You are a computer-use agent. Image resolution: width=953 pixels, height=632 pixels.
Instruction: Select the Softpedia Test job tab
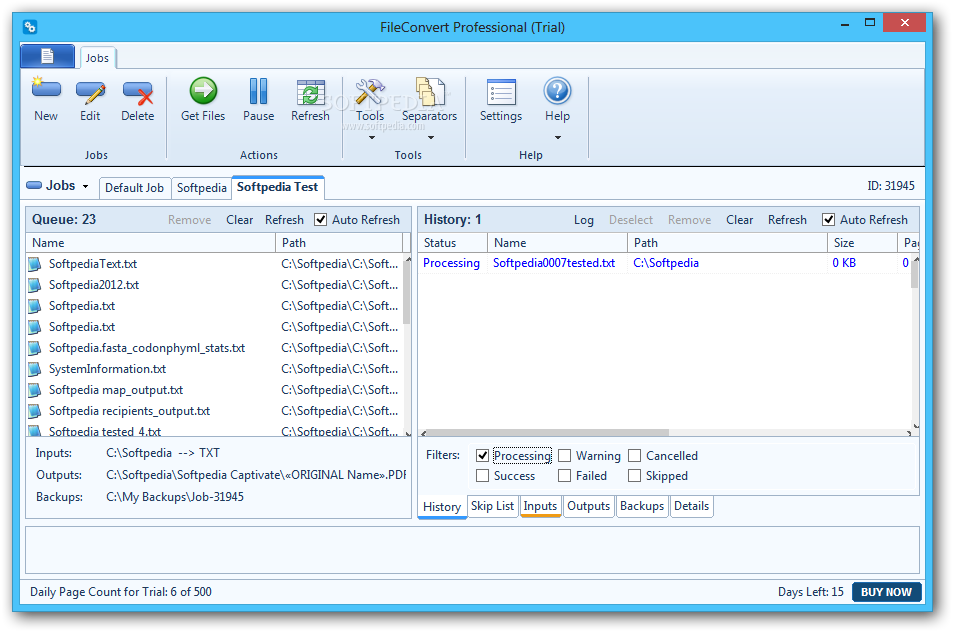coord(277,187)
